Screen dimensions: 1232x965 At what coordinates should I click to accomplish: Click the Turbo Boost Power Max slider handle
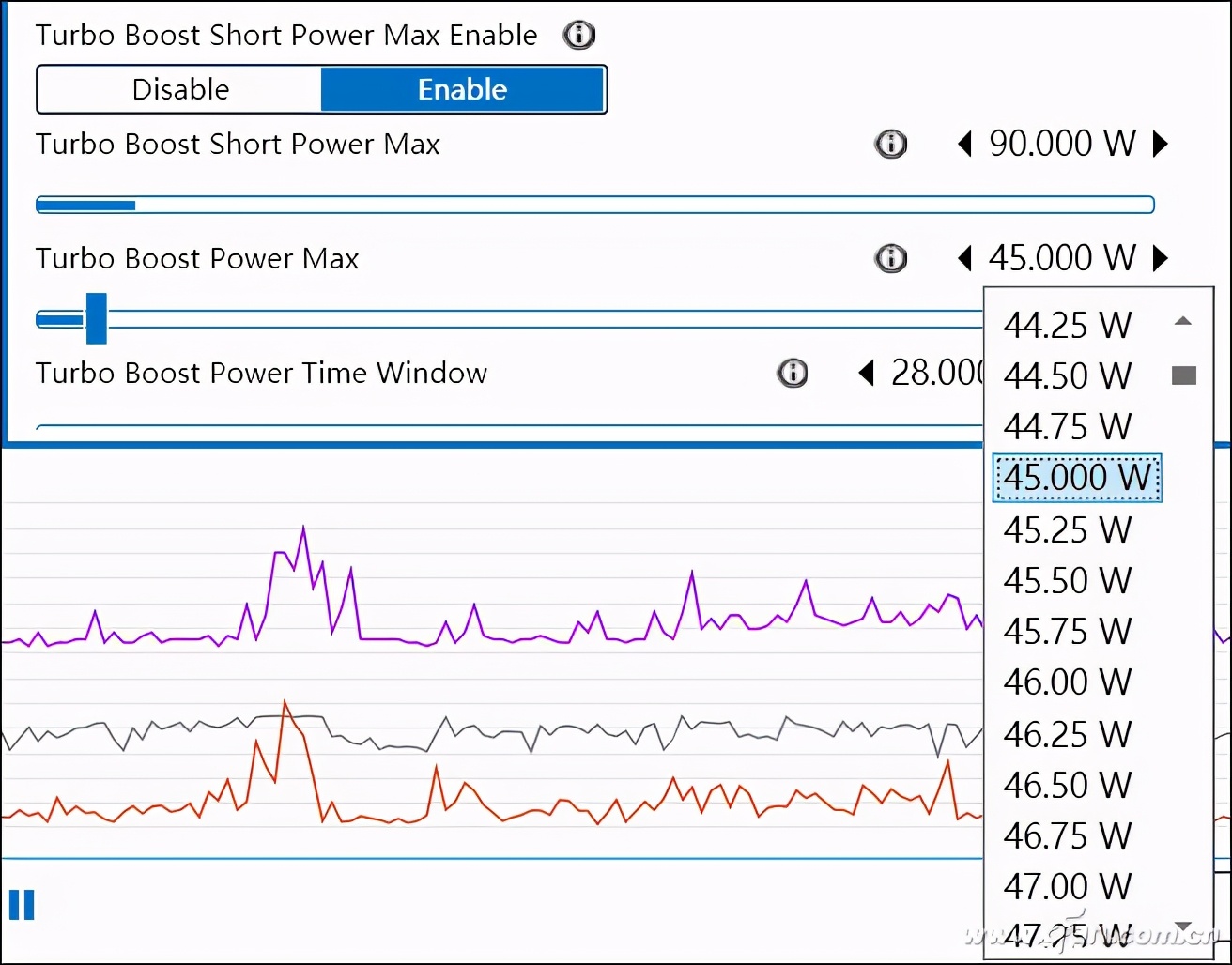(96, 319)
